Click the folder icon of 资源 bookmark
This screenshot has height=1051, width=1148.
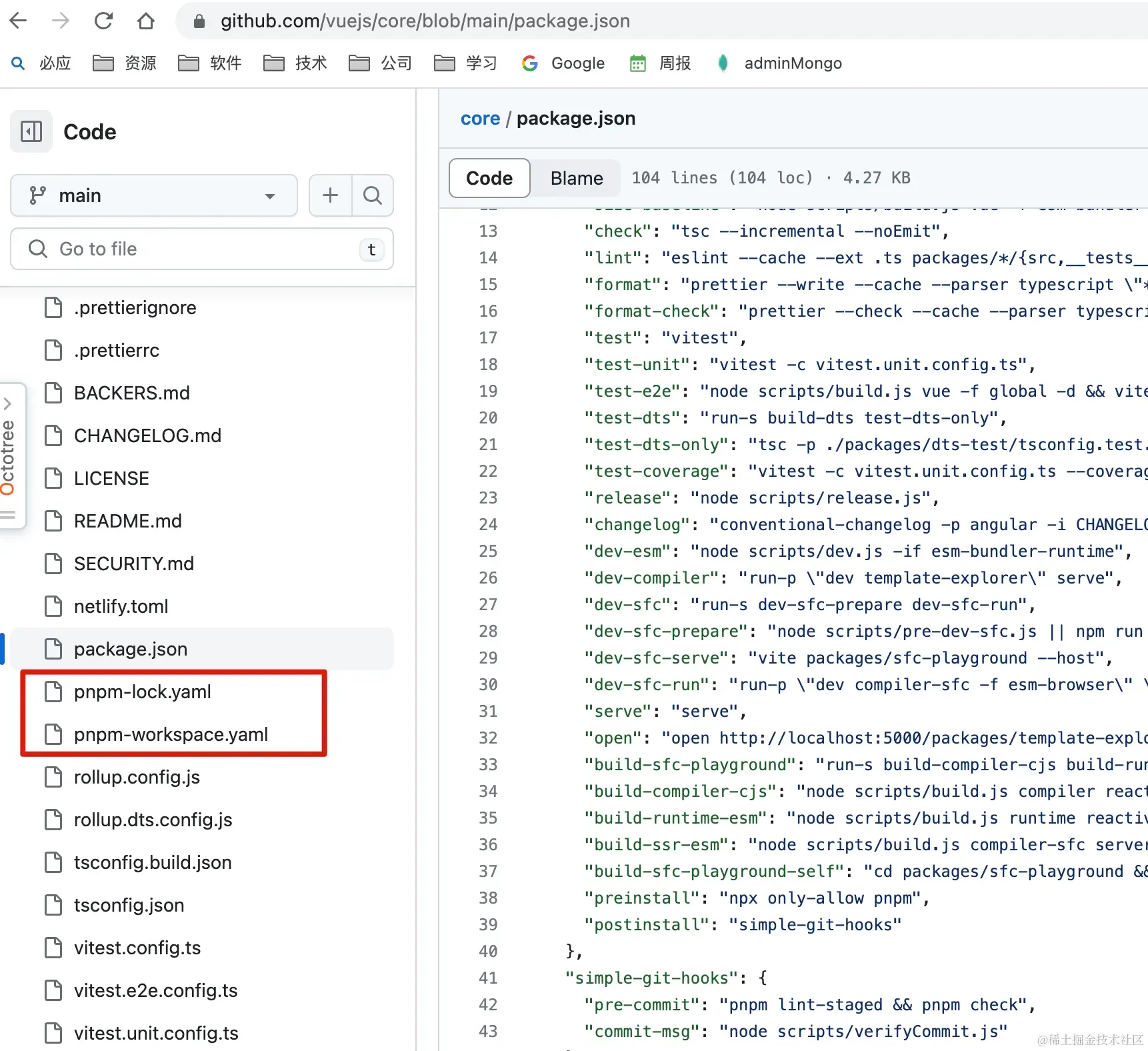(103, 63)
